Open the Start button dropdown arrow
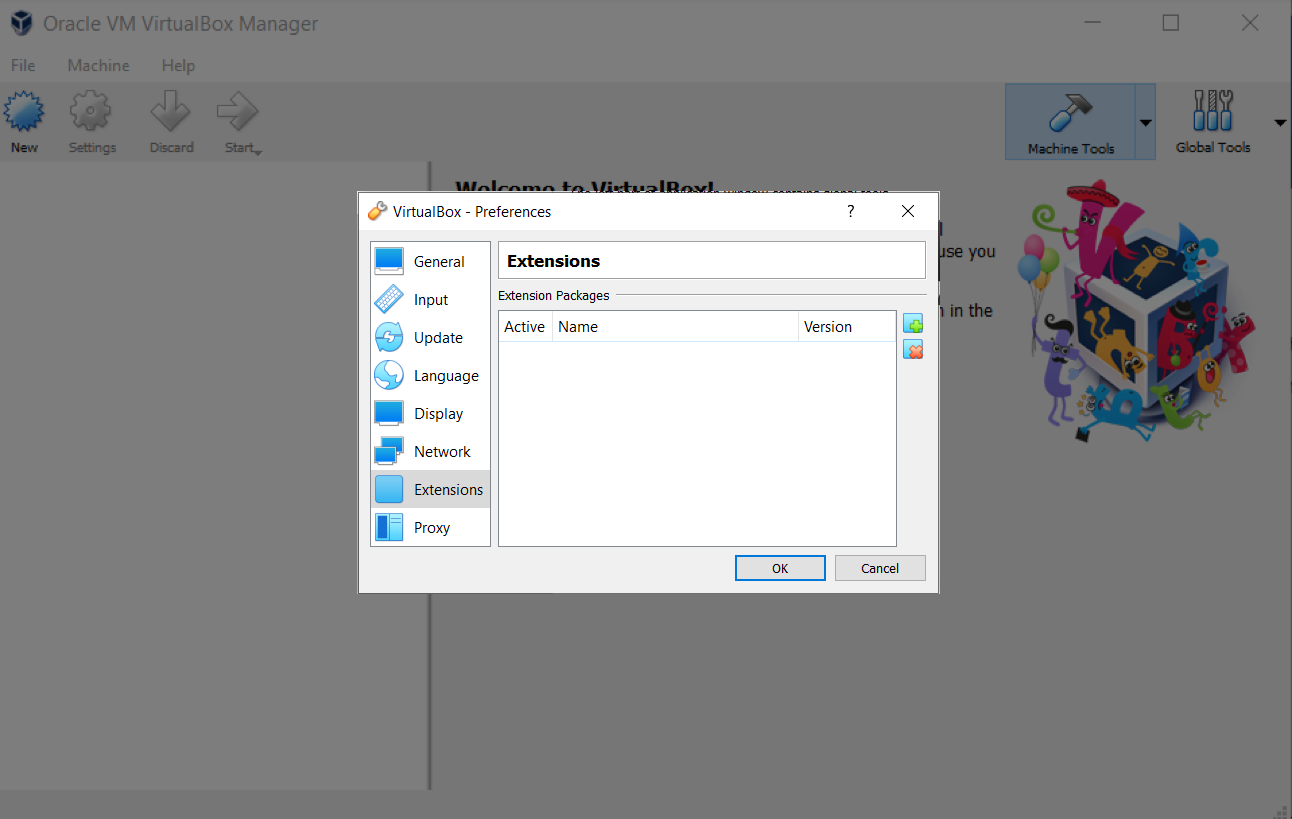 coord(258,151)
